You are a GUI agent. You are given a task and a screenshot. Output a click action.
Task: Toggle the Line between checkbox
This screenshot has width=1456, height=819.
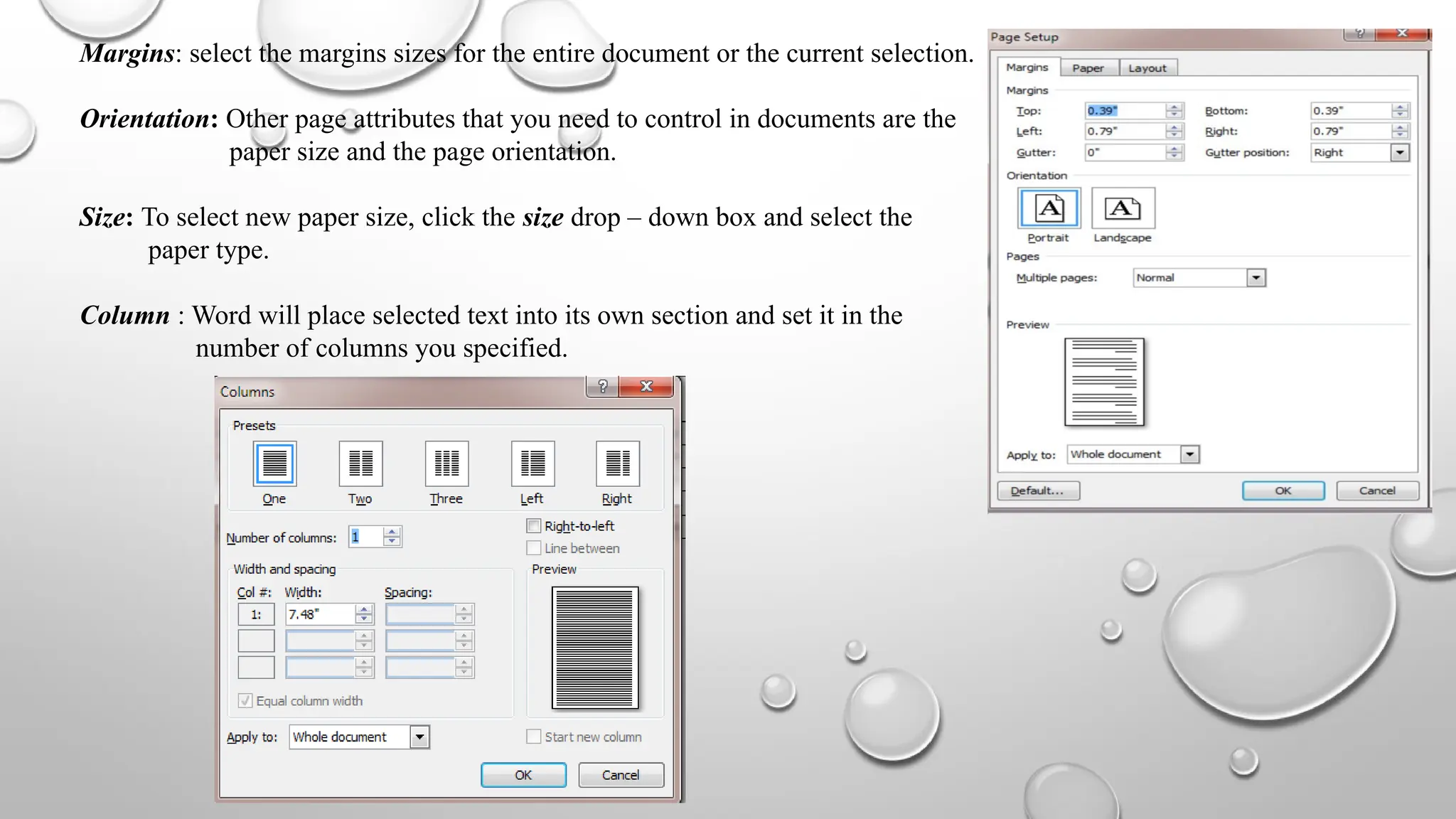pyautogui.click(x=533, y=548)
